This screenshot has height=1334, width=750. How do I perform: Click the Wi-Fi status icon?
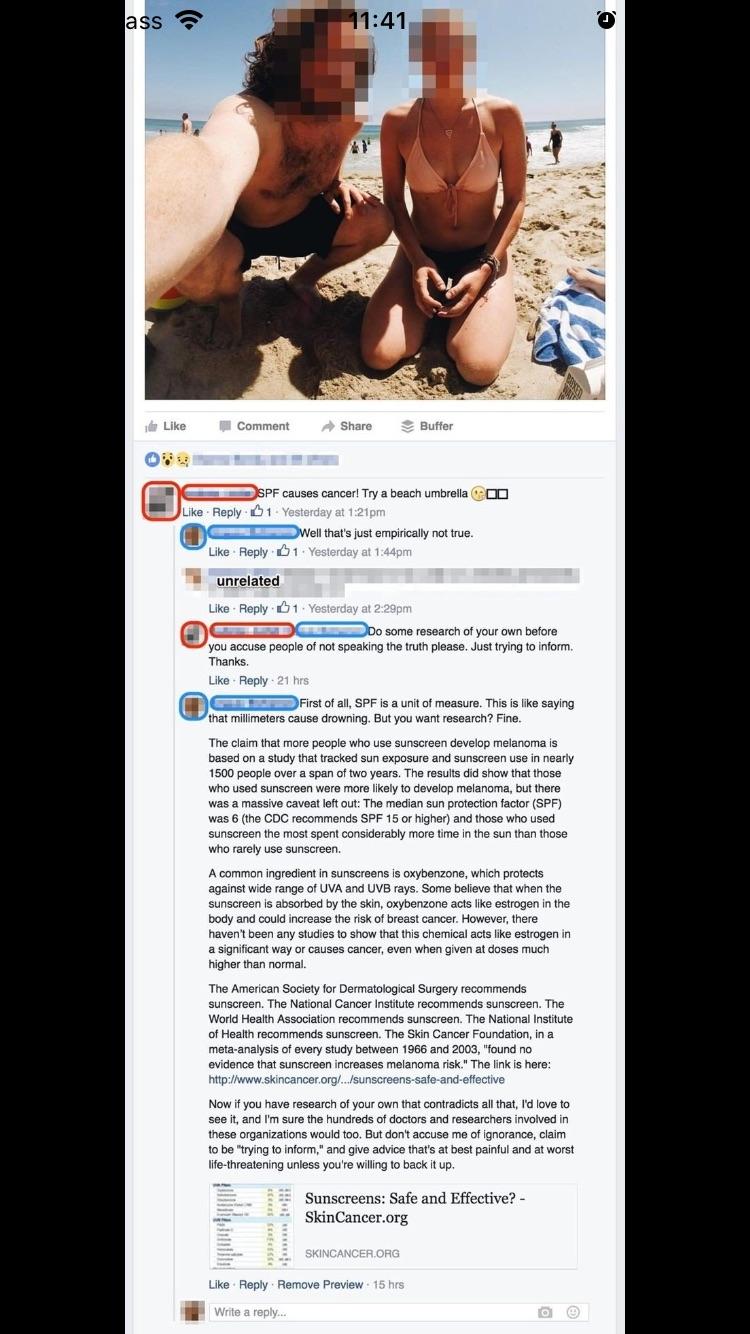(x=188, y=19)
